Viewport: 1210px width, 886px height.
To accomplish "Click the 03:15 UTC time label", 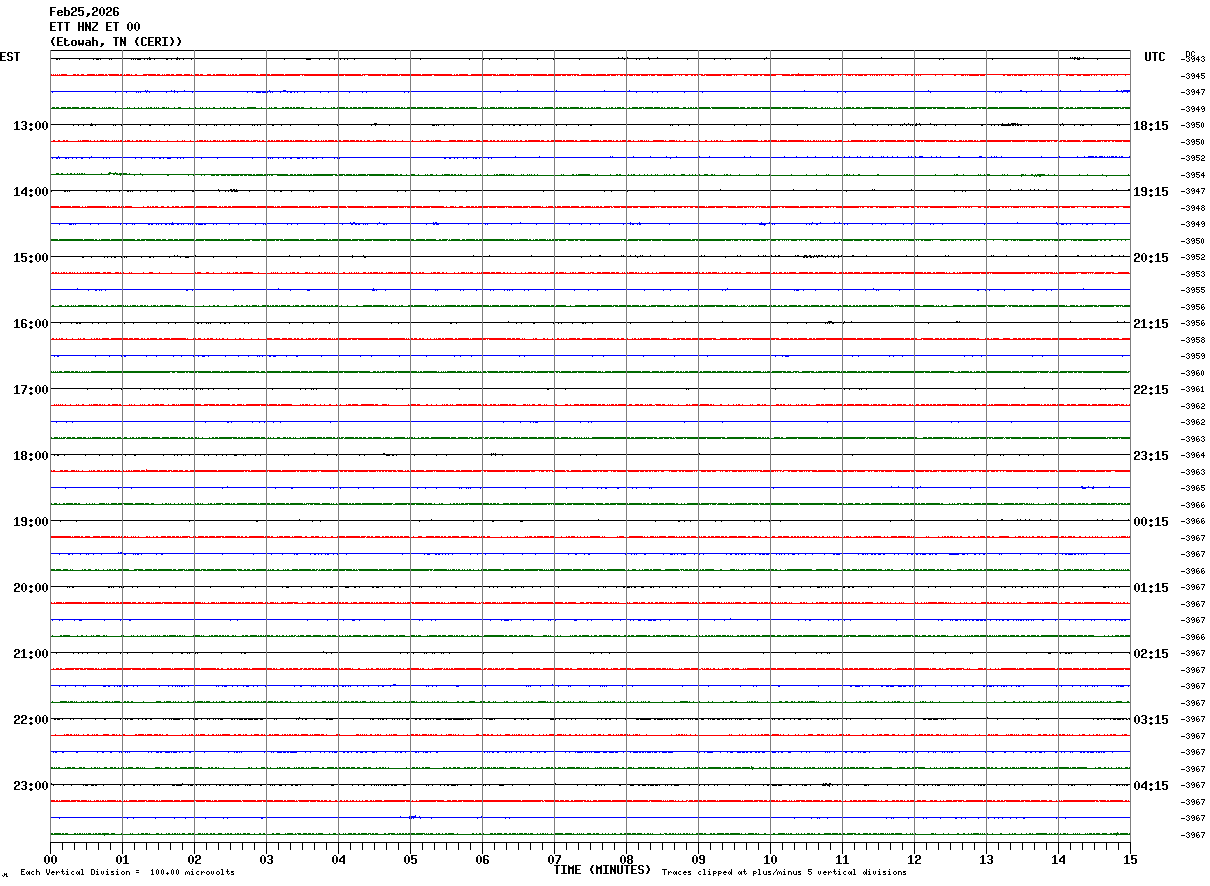I will [x=1151, y=720].
